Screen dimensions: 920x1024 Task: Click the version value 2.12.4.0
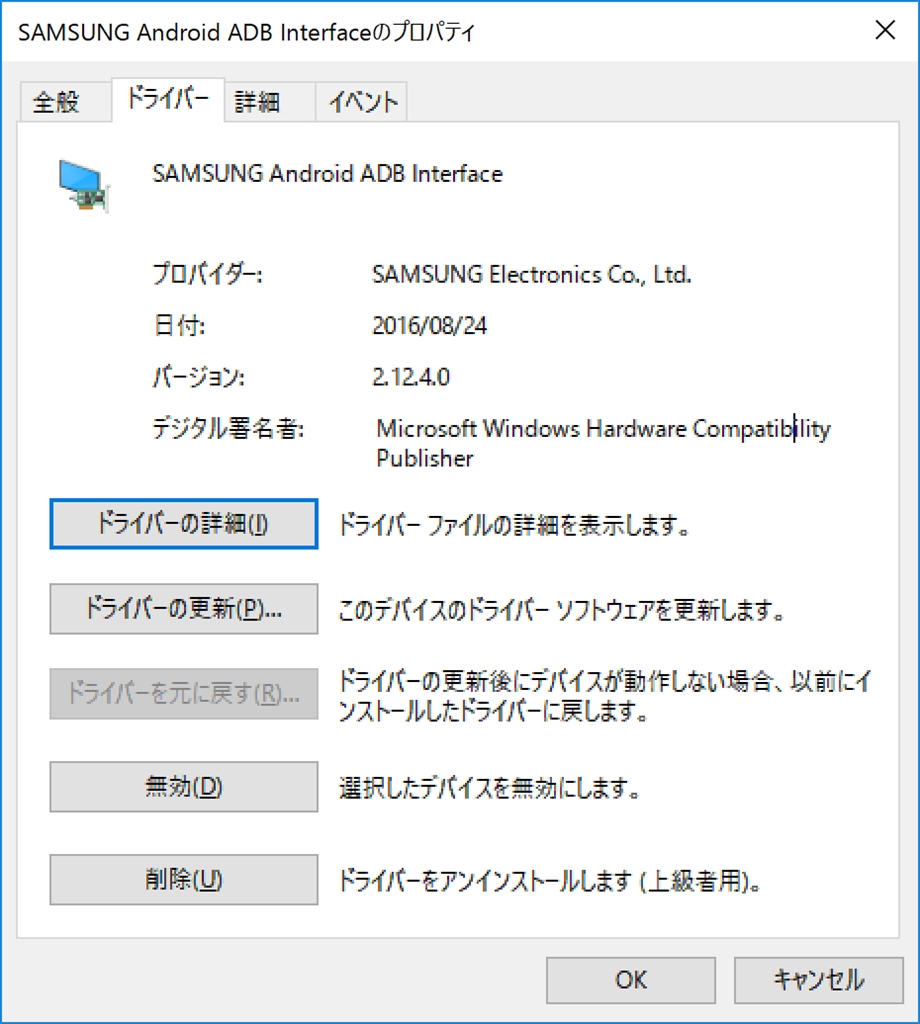pos(411,377)
